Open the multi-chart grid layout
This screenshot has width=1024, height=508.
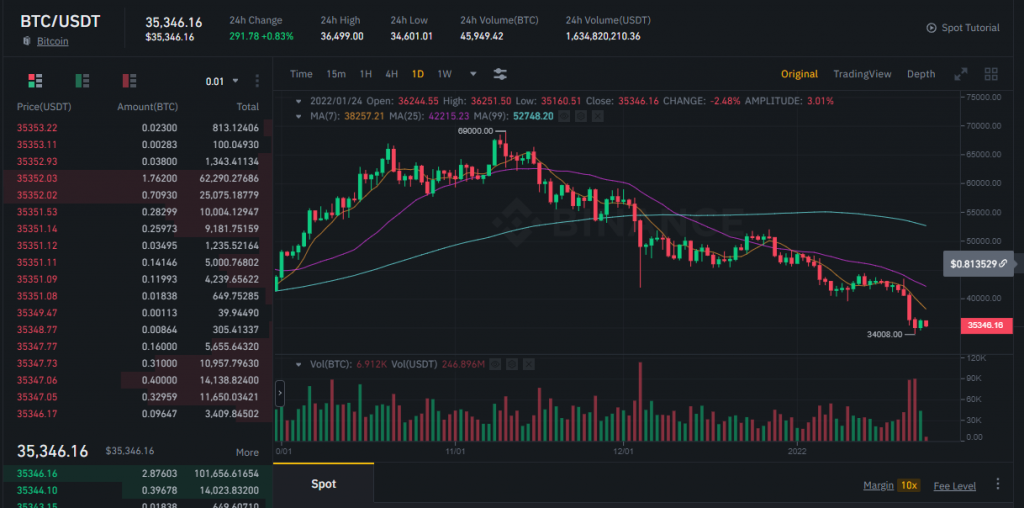(x=991, y=74)
